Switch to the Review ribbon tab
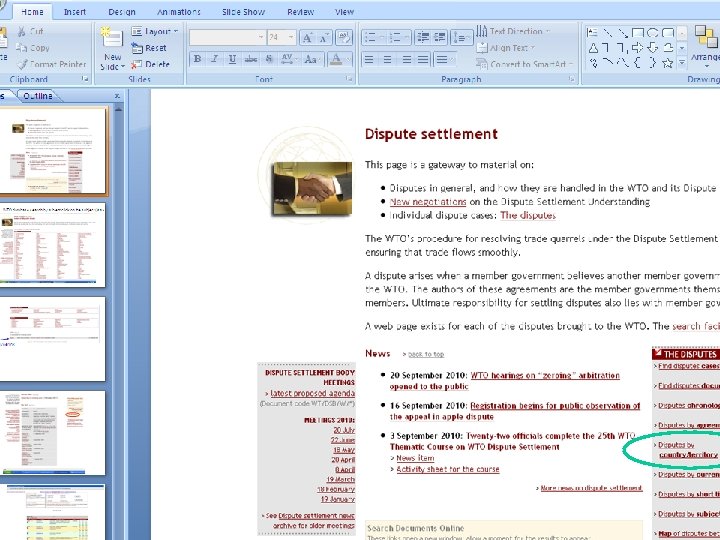Image resolution: width=720 pixels, height=540 pixels. (300, 12)
